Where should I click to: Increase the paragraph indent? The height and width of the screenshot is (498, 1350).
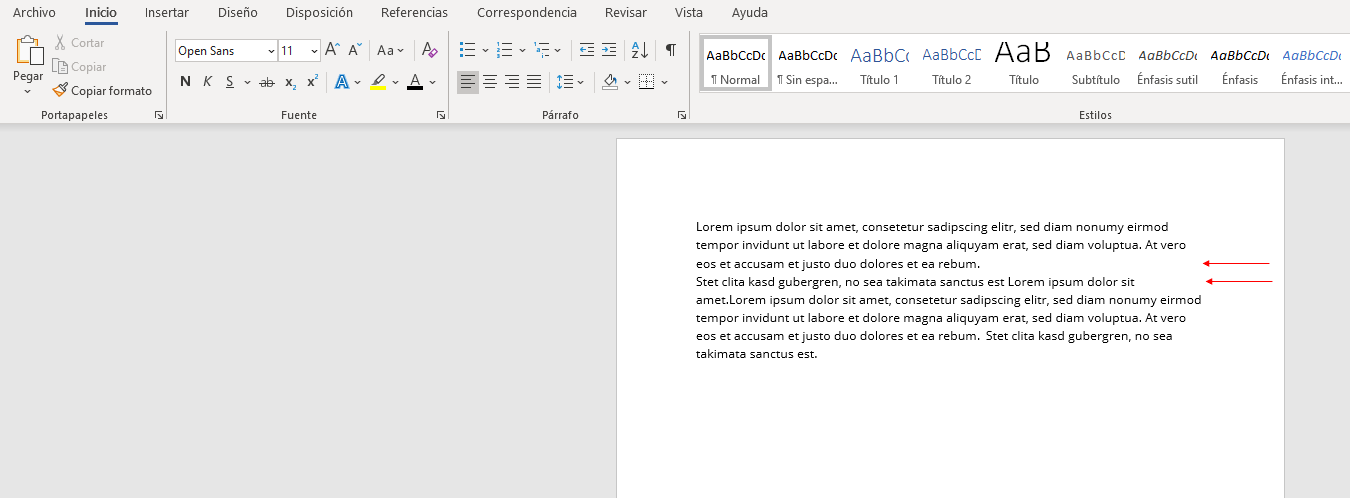pos(609,50)
